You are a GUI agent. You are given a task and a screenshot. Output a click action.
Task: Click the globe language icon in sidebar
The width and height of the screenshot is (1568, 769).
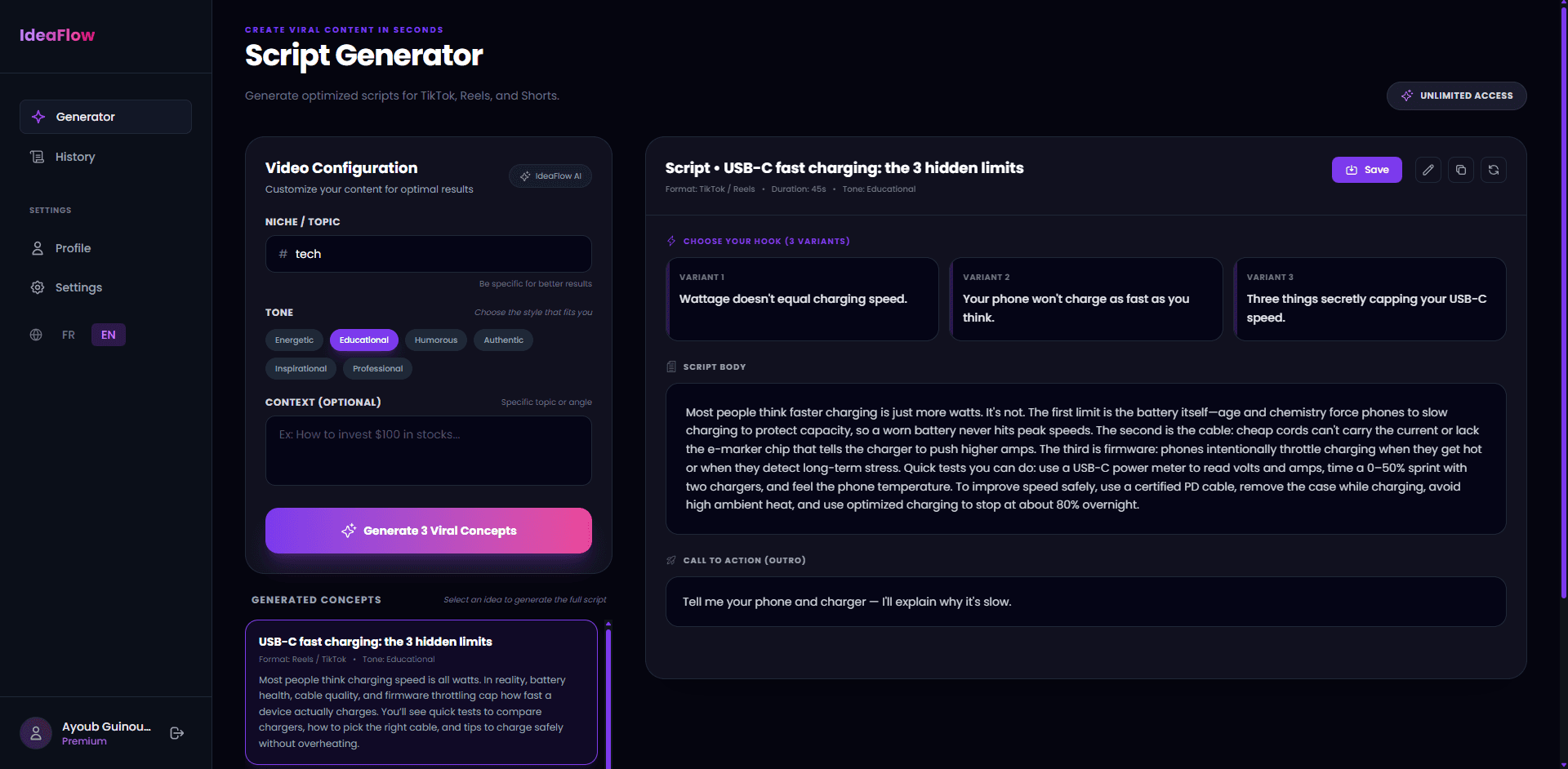(36, 335)
